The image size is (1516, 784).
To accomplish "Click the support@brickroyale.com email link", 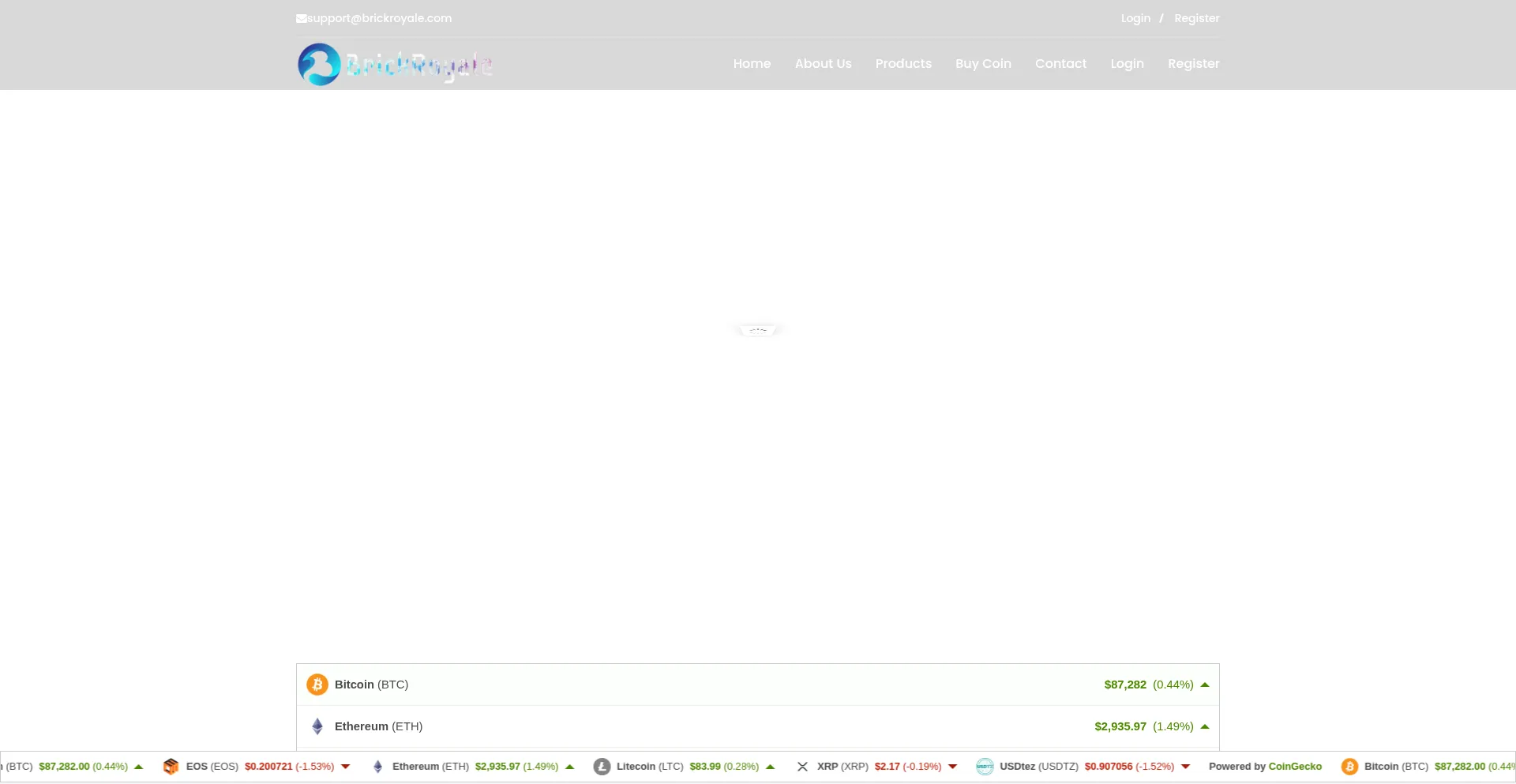I will click(x=380, y=19).
